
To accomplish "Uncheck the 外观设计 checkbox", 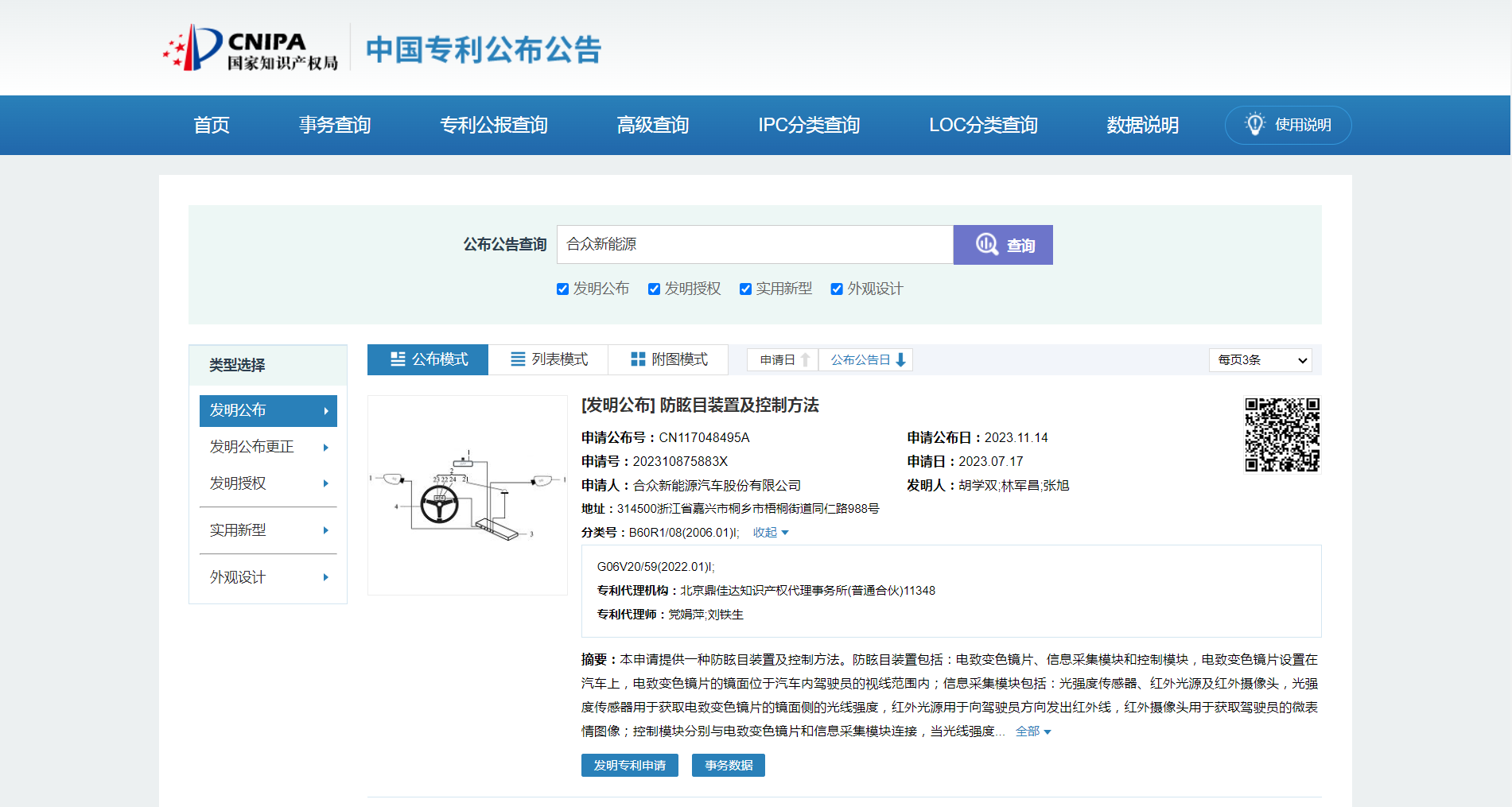I will click(x=837, y=289).
